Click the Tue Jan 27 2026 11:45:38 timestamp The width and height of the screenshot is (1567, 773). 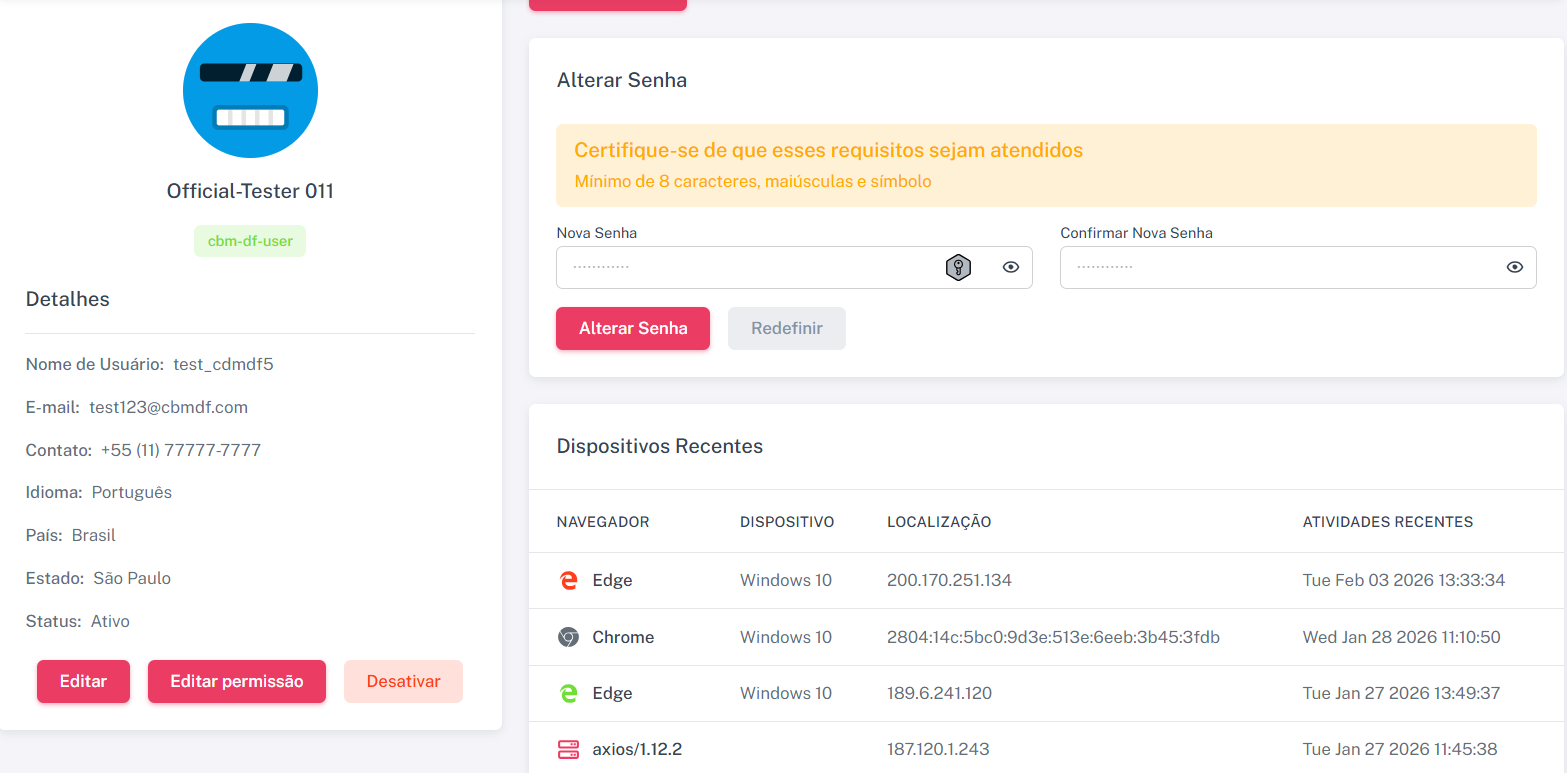tap(1400, 749)
